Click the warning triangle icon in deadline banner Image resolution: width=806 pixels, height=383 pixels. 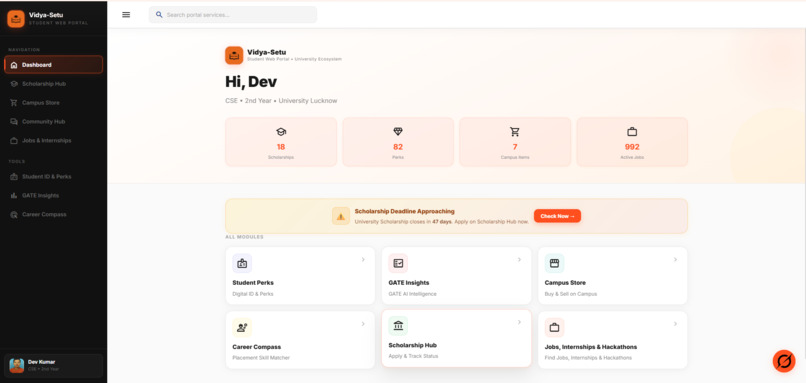point(341,216)
